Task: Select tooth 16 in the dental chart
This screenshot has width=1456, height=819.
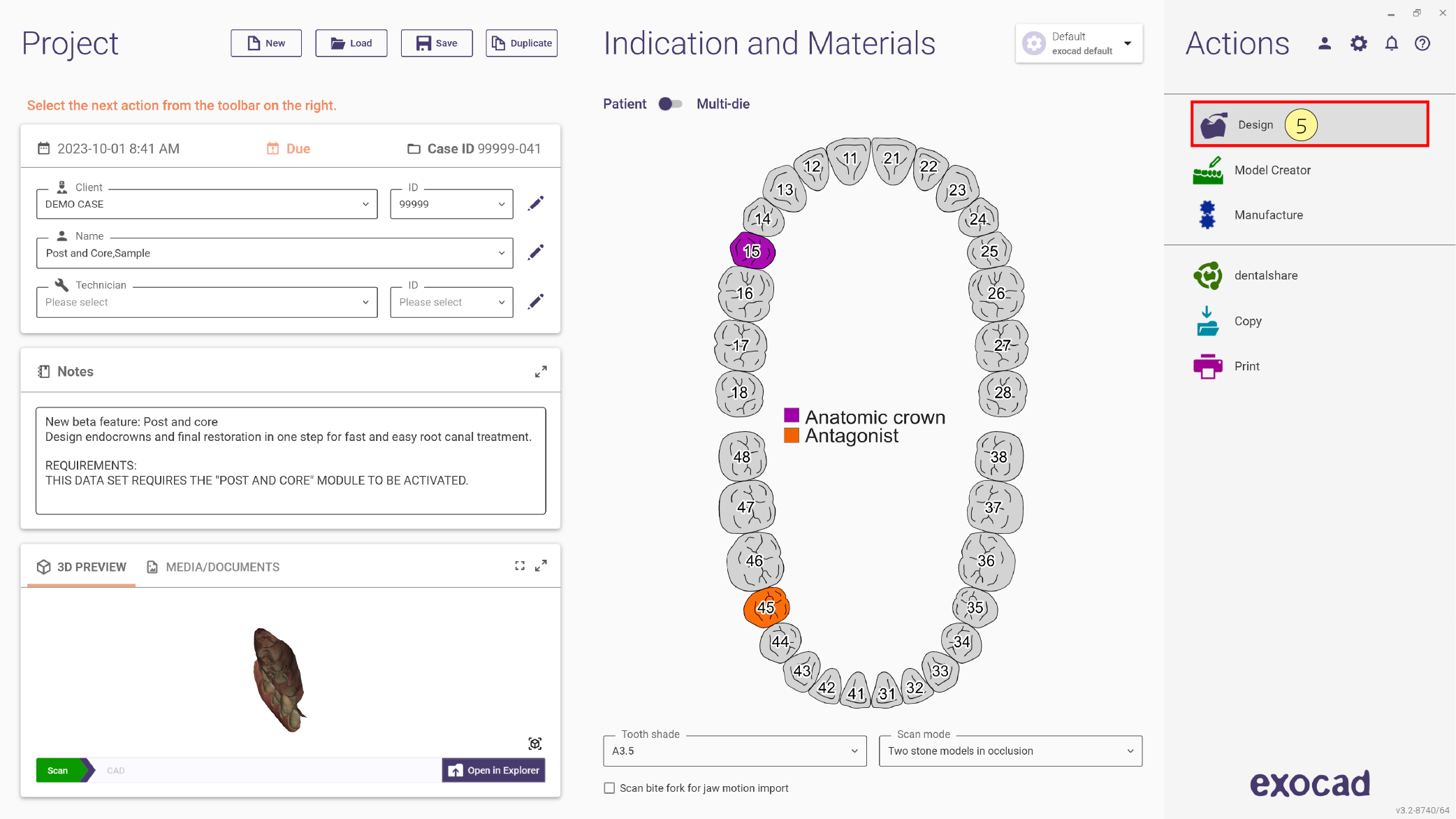Action: pyautogui.click(x=745, y=293)
